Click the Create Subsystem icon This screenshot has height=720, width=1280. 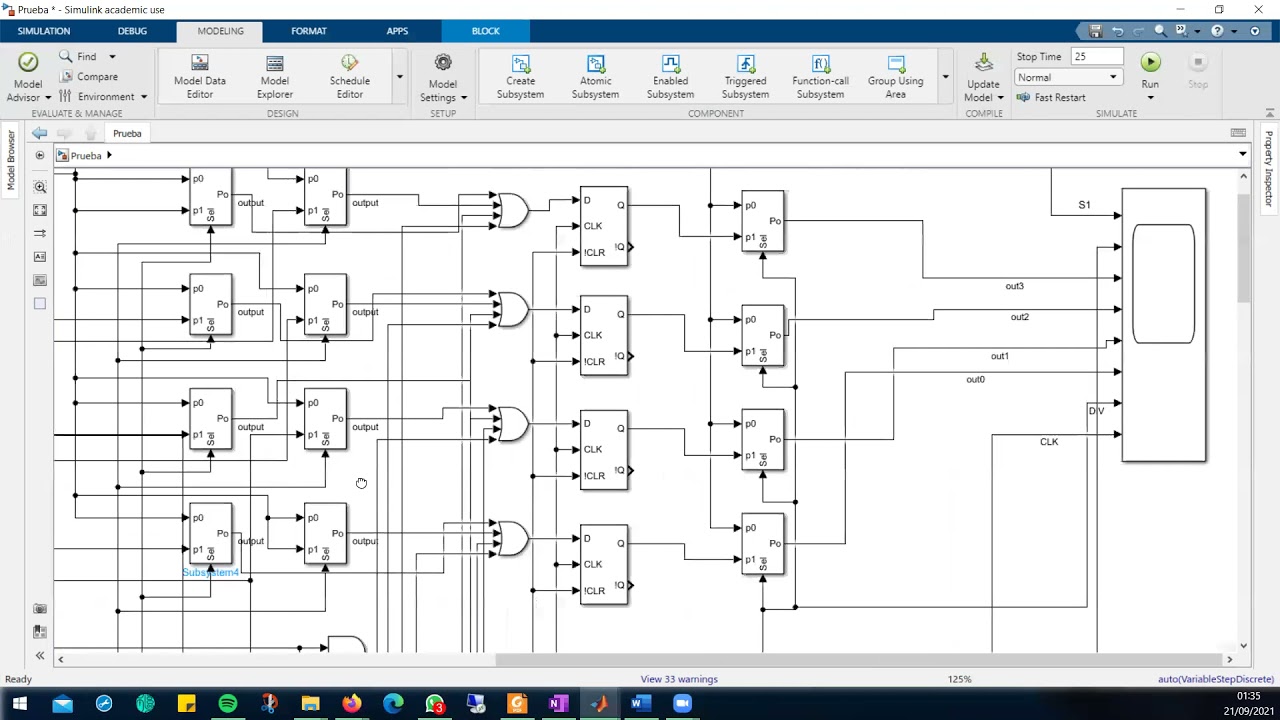[x=520, y=66]
